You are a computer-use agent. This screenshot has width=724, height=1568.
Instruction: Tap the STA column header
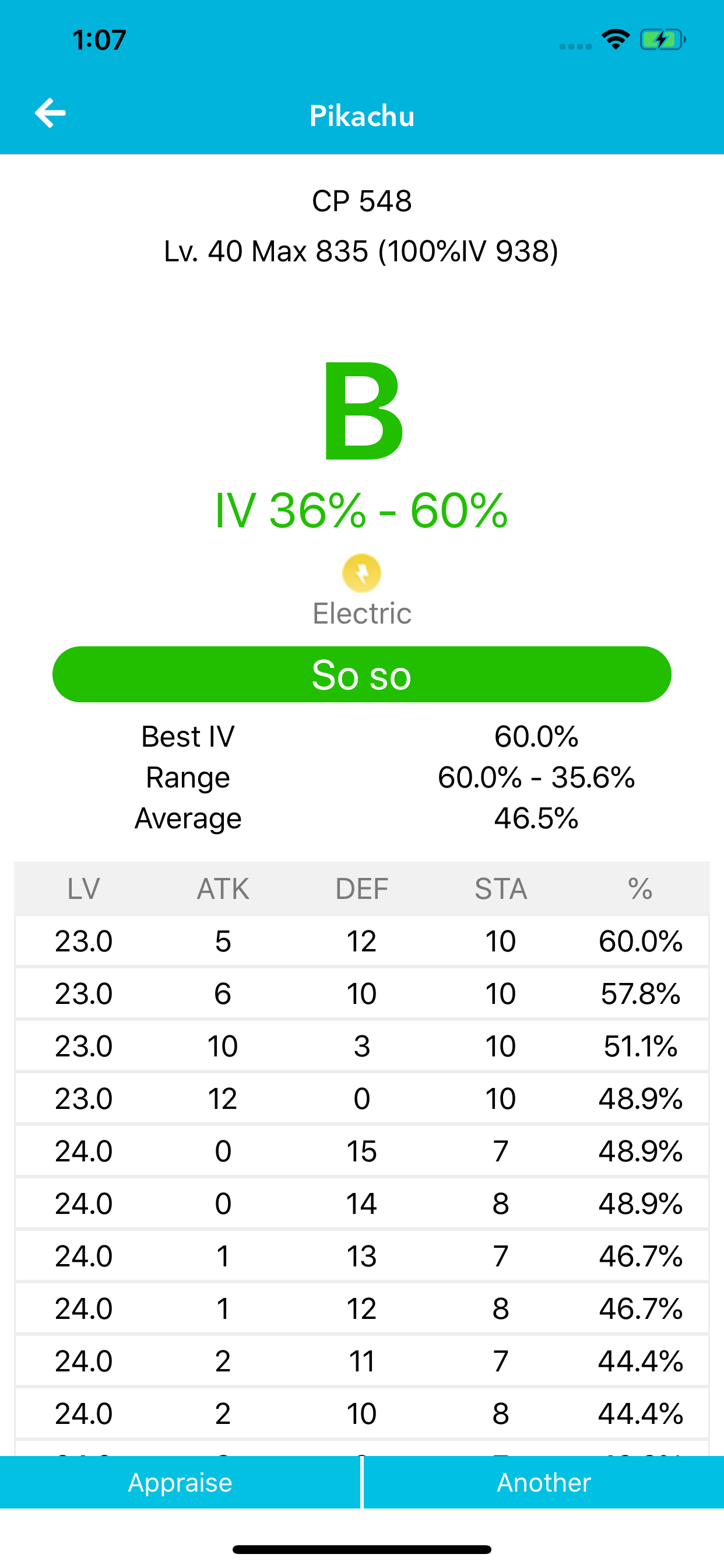coord(500,888)
